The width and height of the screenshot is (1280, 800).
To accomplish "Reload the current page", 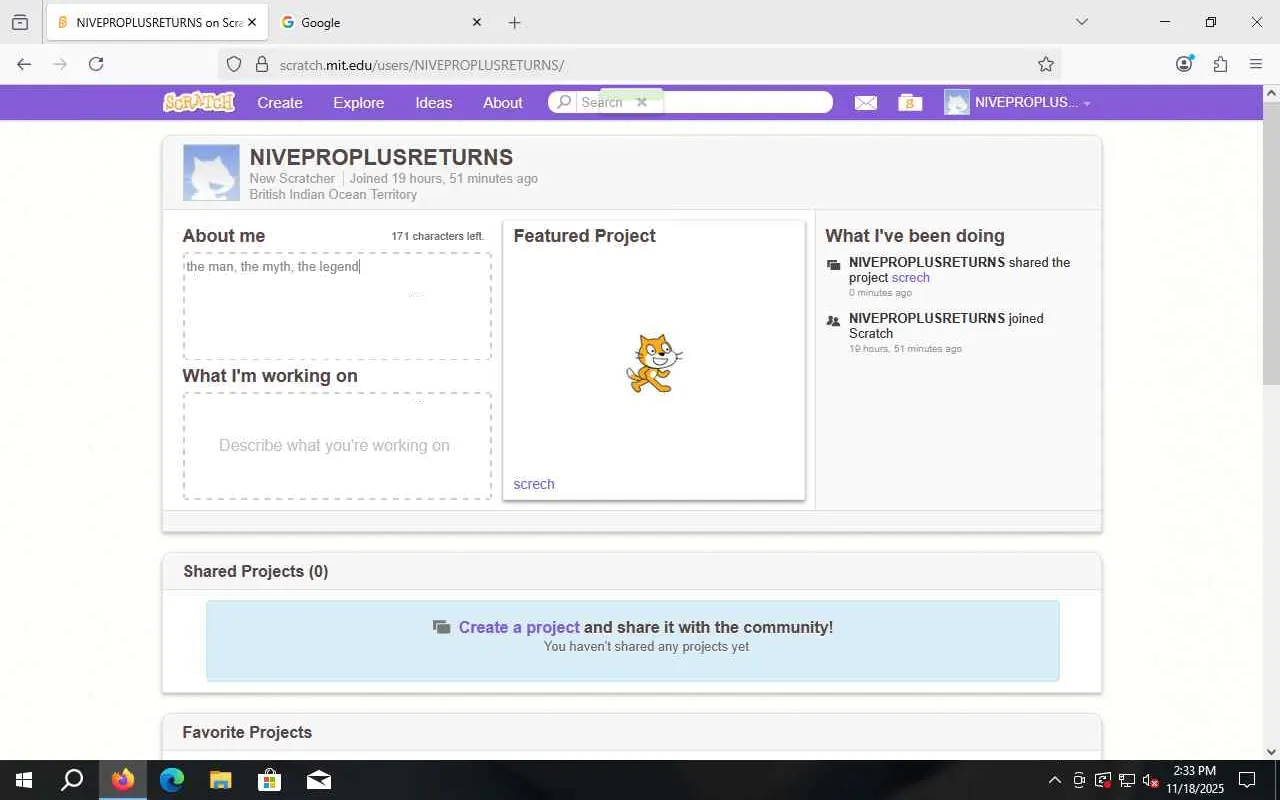I will (x=96, y=64).
